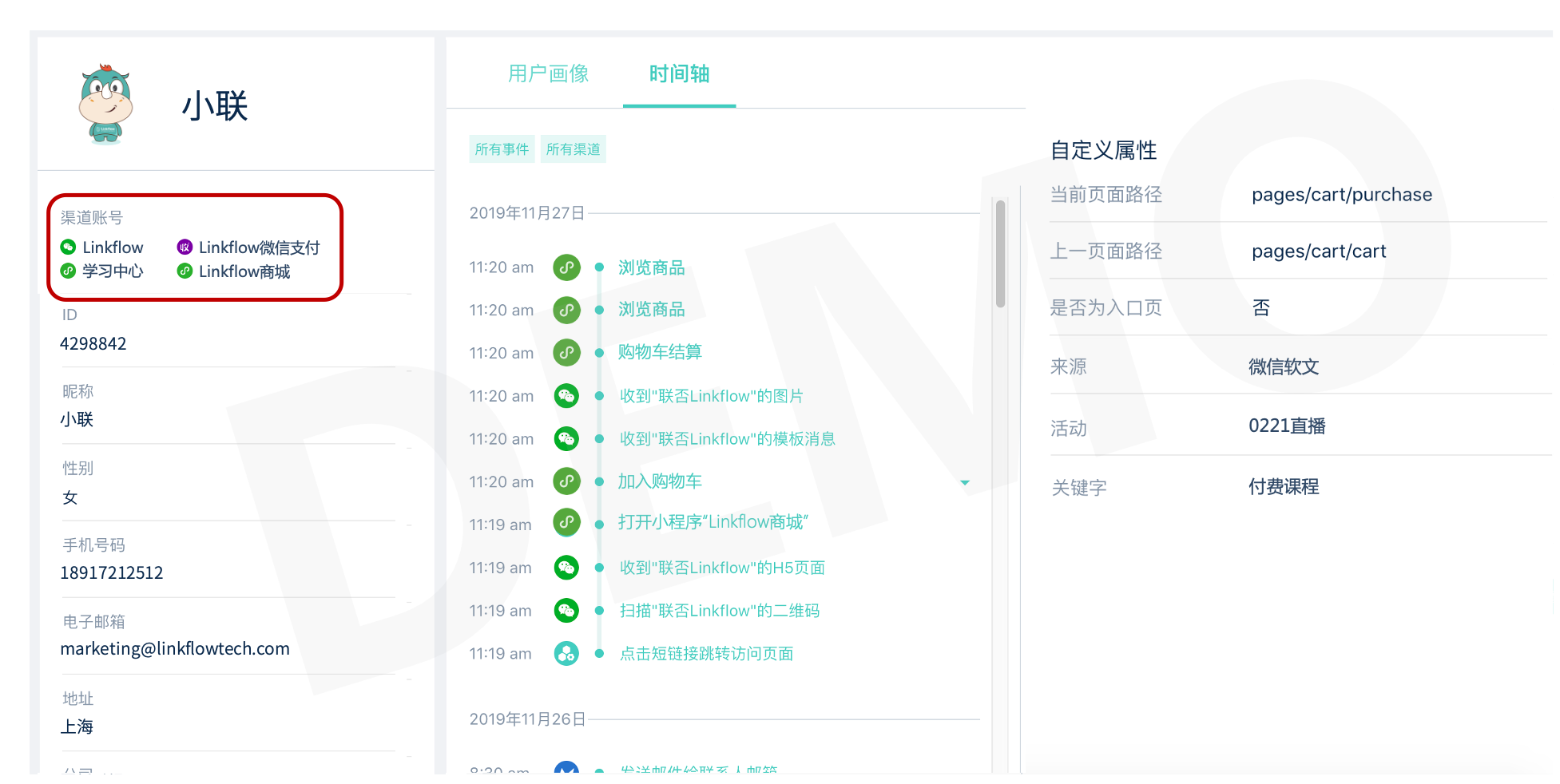
Task: Click the 0221直播 activity value
Action: (x=1287, y=426)
